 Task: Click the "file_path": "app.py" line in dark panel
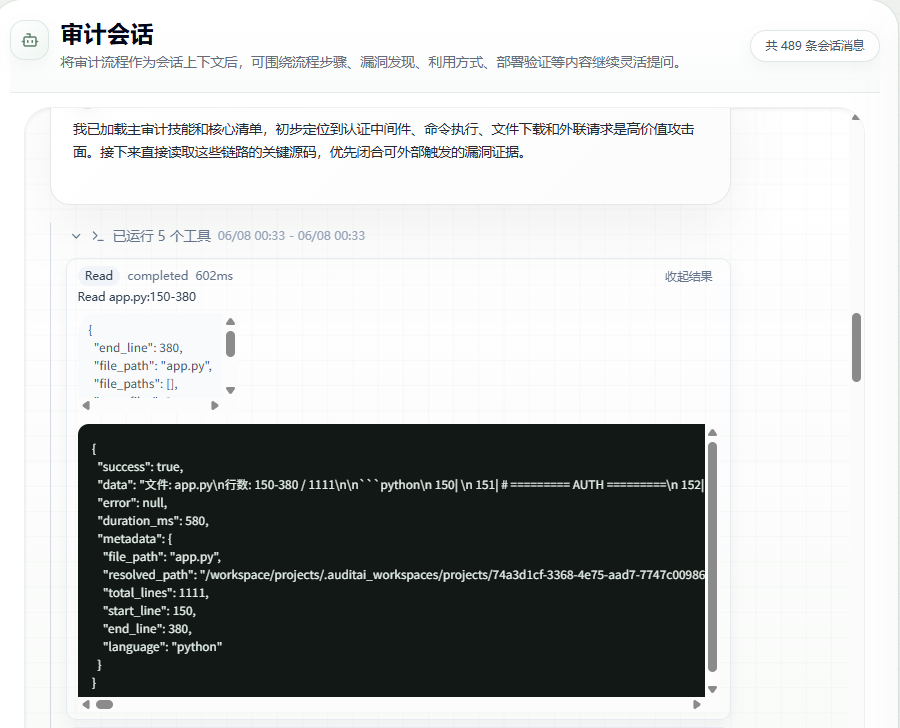click(x=162, y=557)
